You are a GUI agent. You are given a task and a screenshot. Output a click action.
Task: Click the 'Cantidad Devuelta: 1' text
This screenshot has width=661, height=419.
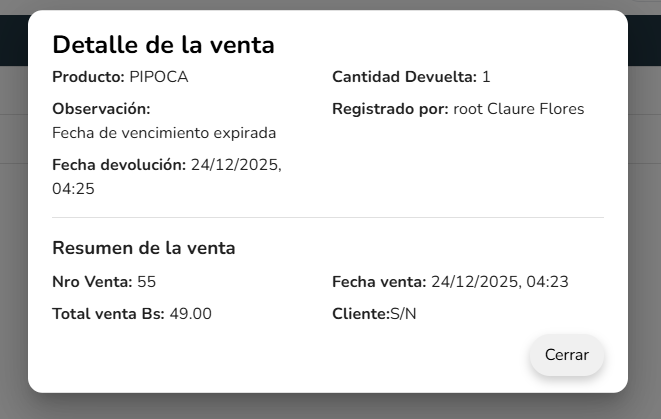tap(411, 77)
